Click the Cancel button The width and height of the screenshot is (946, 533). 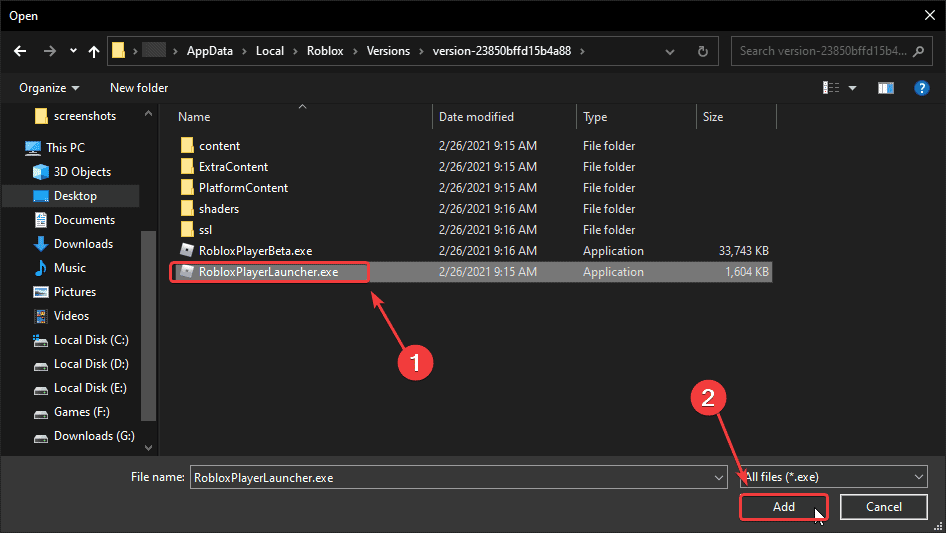coord(884,507)
